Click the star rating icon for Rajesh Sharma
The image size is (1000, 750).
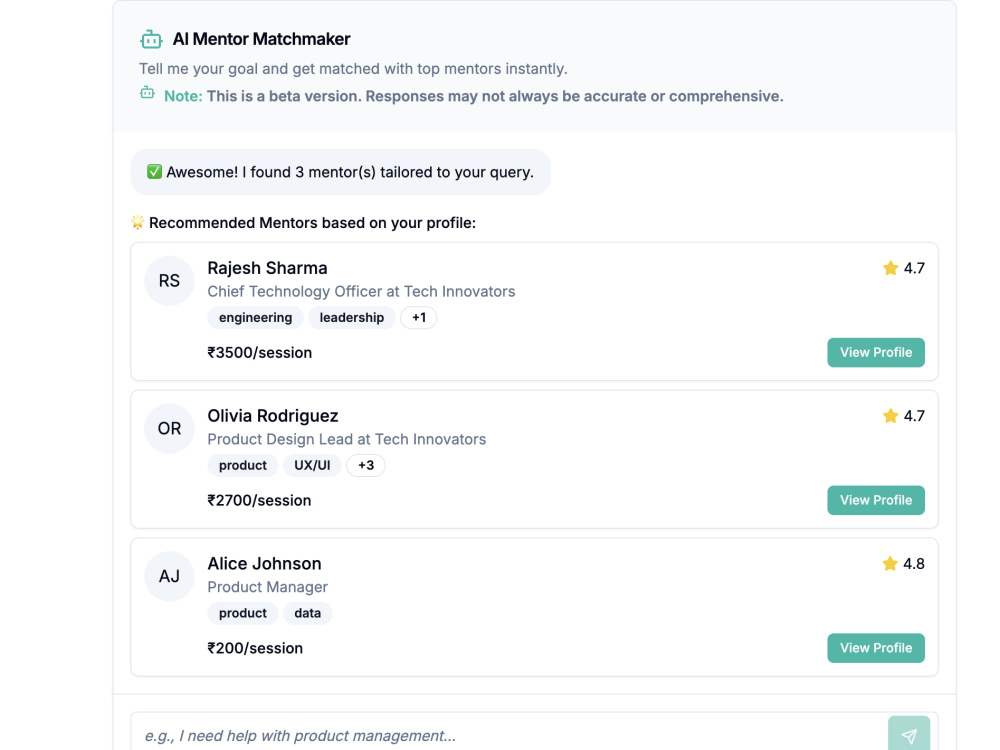pos(890,268)
